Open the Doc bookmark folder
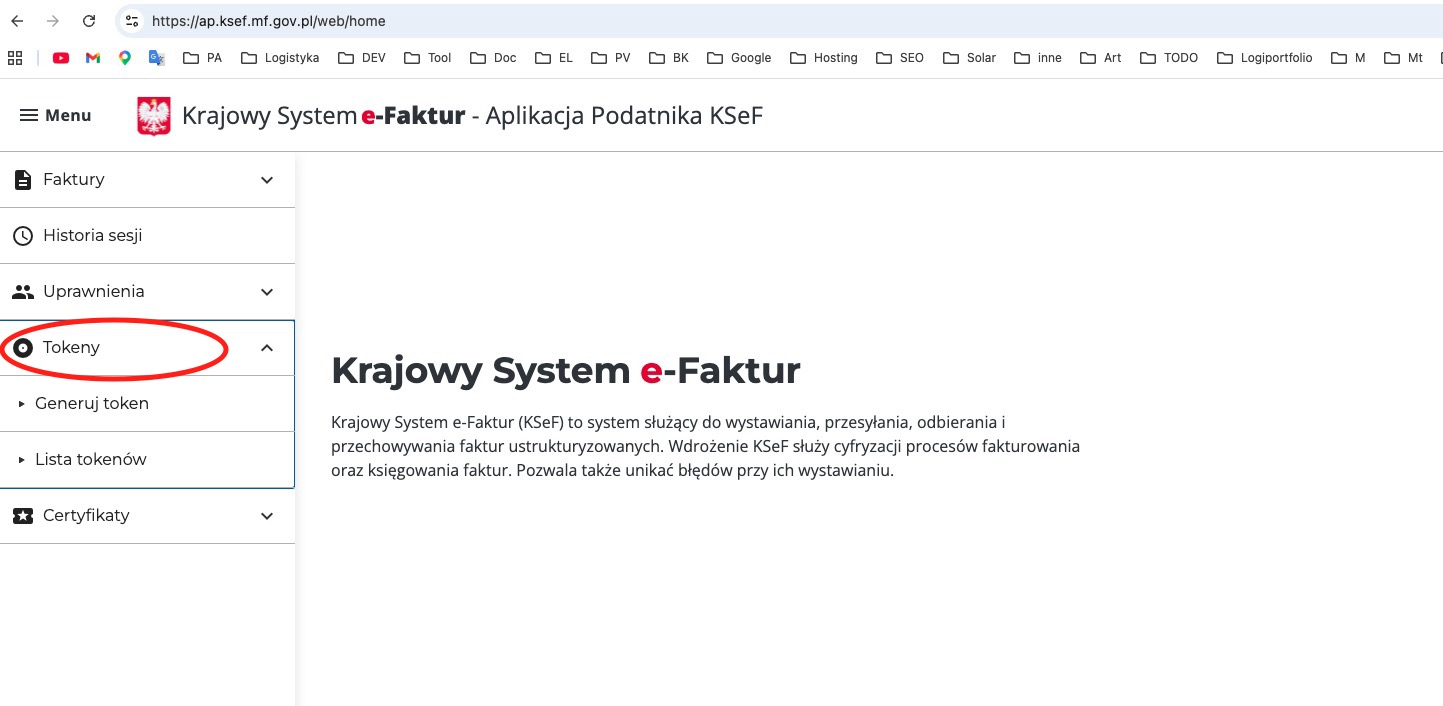 click(494, 58)
